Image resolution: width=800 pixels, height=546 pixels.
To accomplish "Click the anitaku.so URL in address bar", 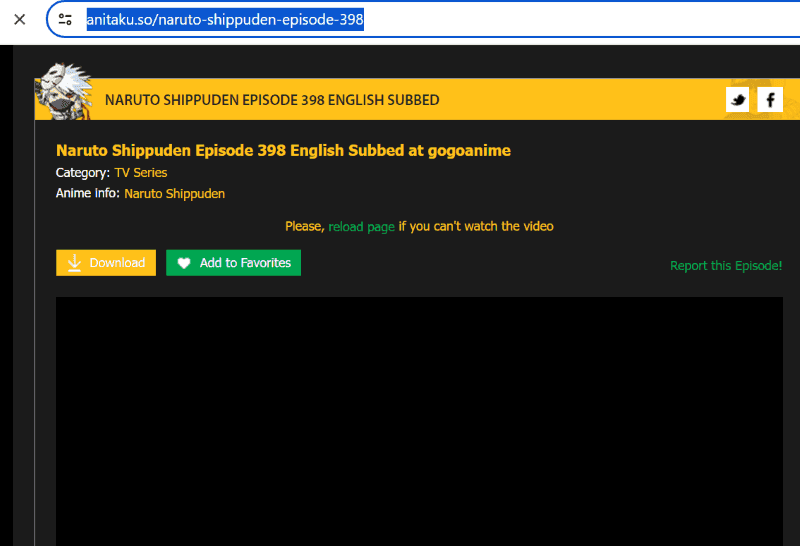I will click(x=224, y=20).
